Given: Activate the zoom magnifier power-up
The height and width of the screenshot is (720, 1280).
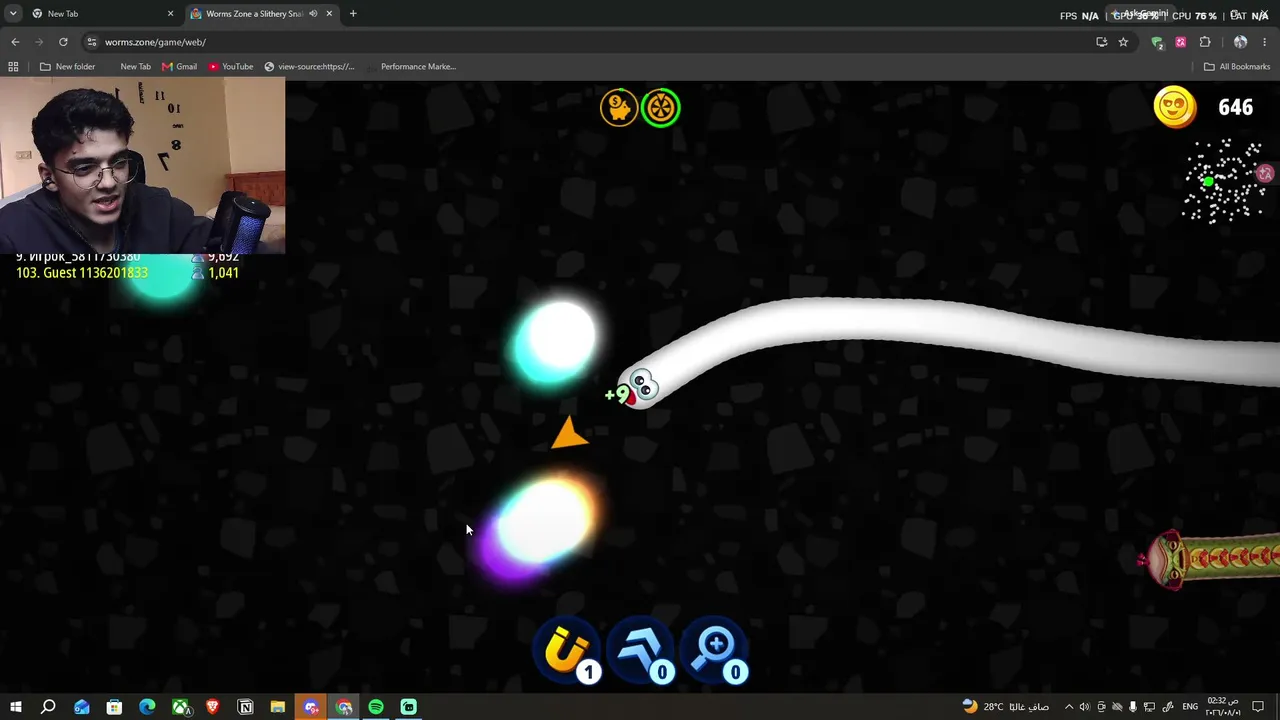Looking at the screenshot, I should pos(717,652).
